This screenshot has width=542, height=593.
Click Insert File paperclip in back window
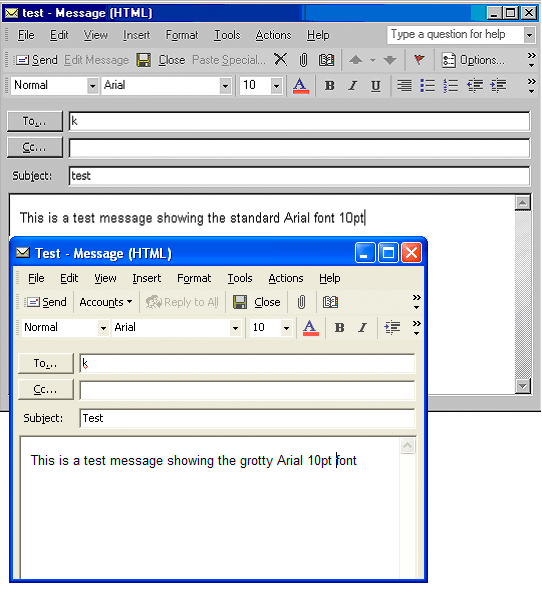pyautogui.click(x=303, y=60)
